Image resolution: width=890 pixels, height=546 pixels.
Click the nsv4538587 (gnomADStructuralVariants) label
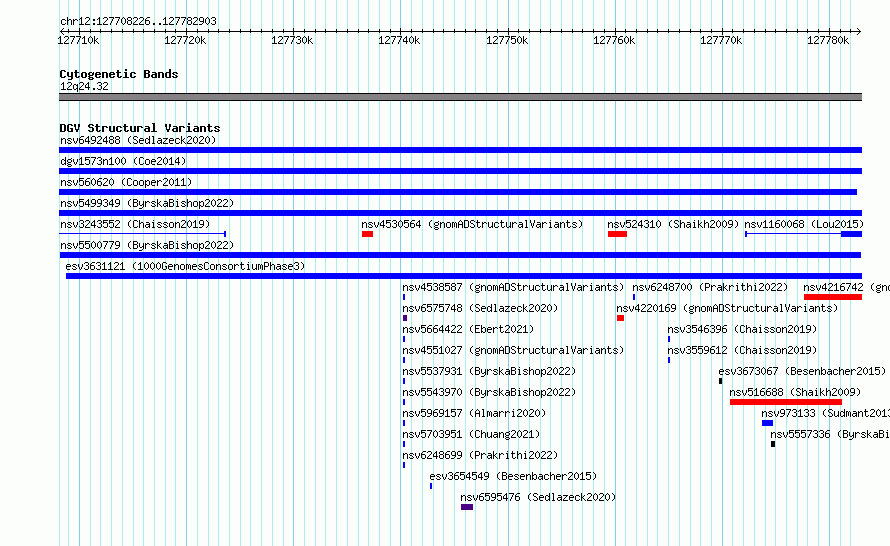pos(513,287)
